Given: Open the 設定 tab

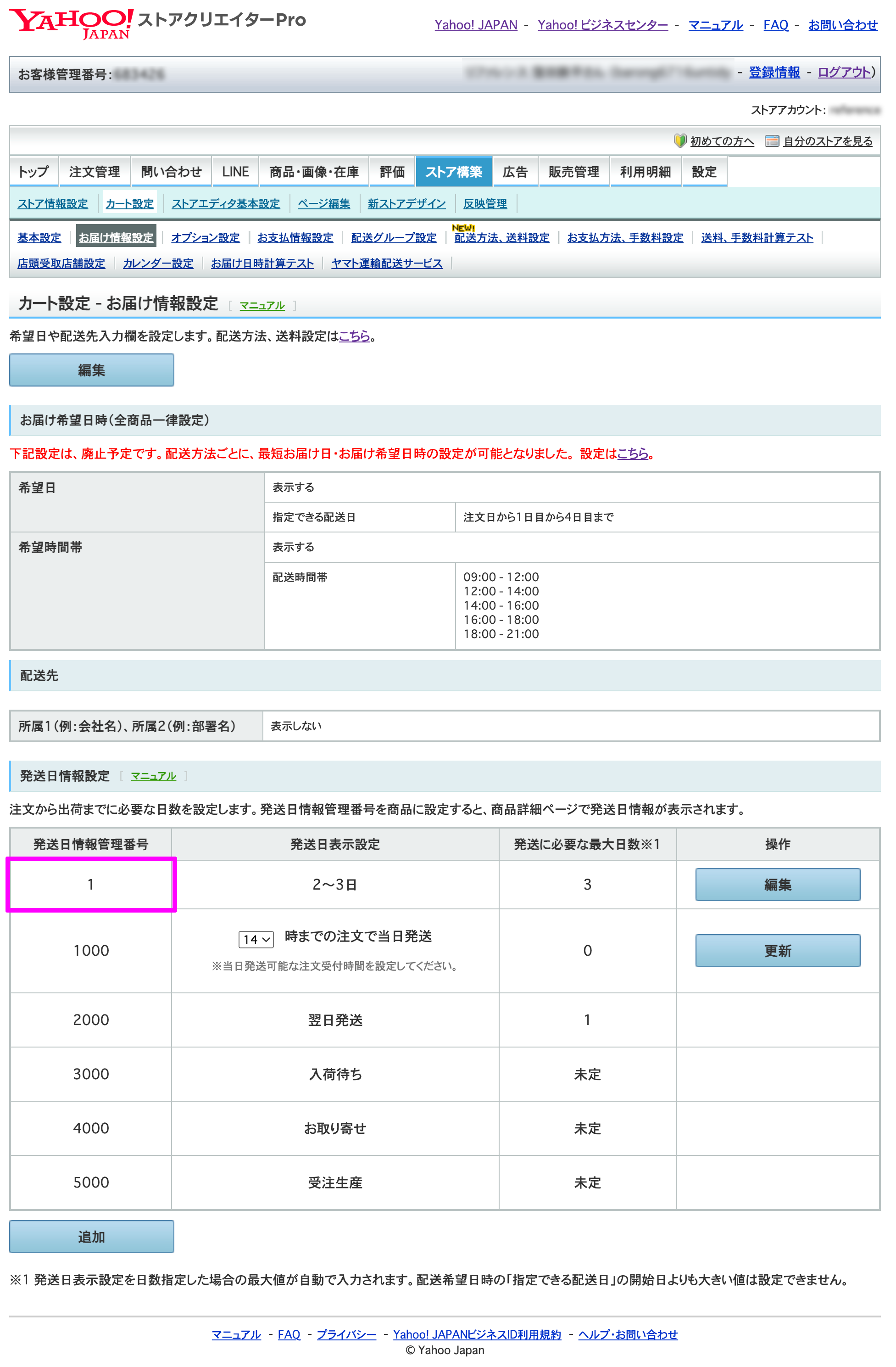Looking at the screenshot, I should point(704,172).
